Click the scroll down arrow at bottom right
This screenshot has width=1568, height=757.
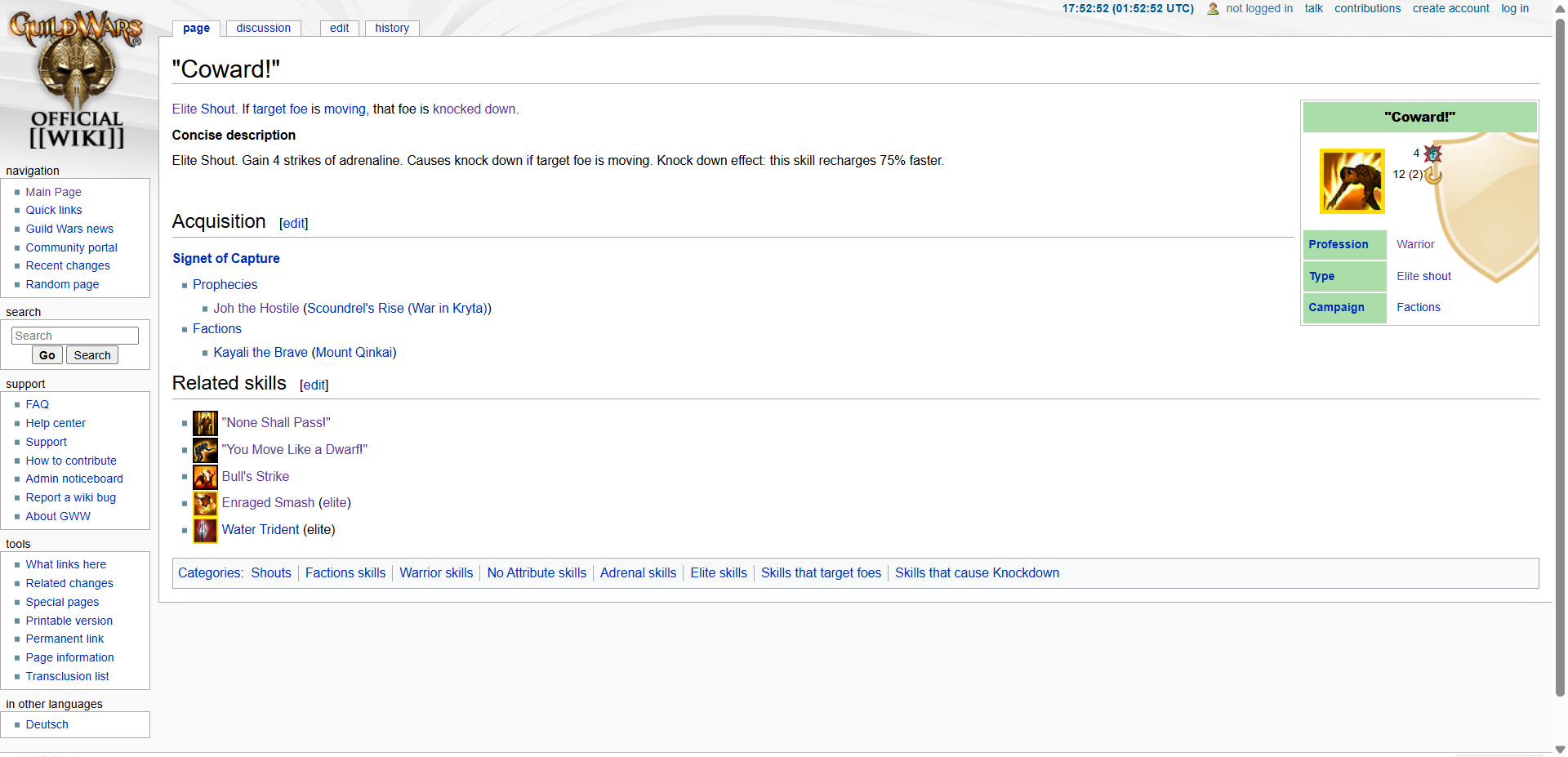1560,749
